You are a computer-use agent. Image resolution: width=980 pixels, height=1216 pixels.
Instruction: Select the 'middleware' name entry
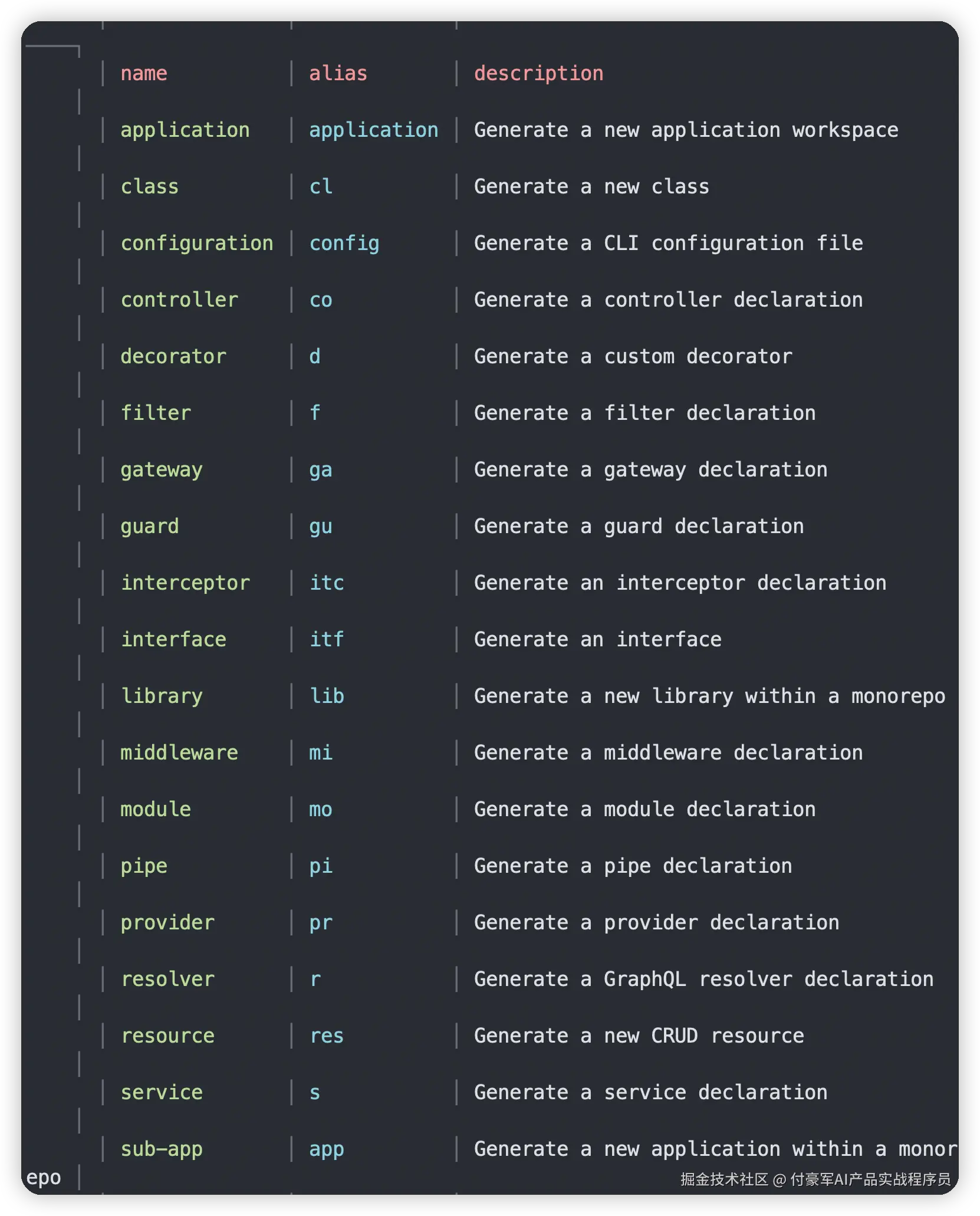[179, 752]
